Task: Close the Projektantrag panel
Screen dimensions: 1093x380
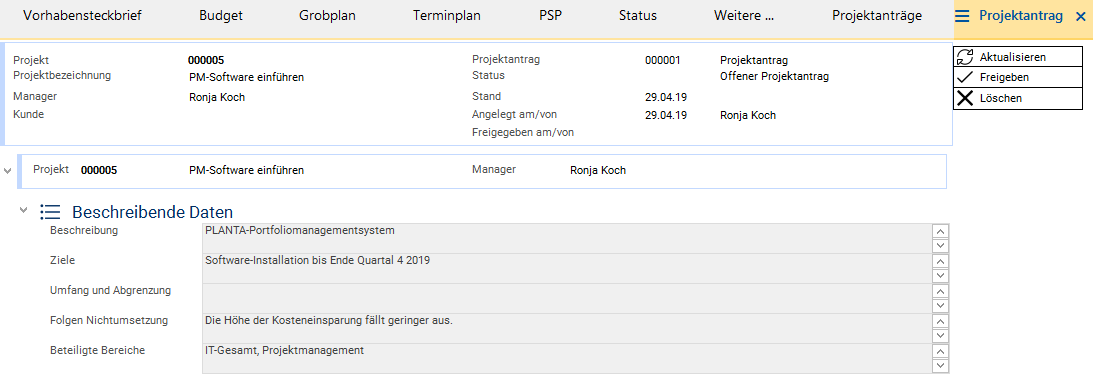Action: click(x=1080, y=16)
